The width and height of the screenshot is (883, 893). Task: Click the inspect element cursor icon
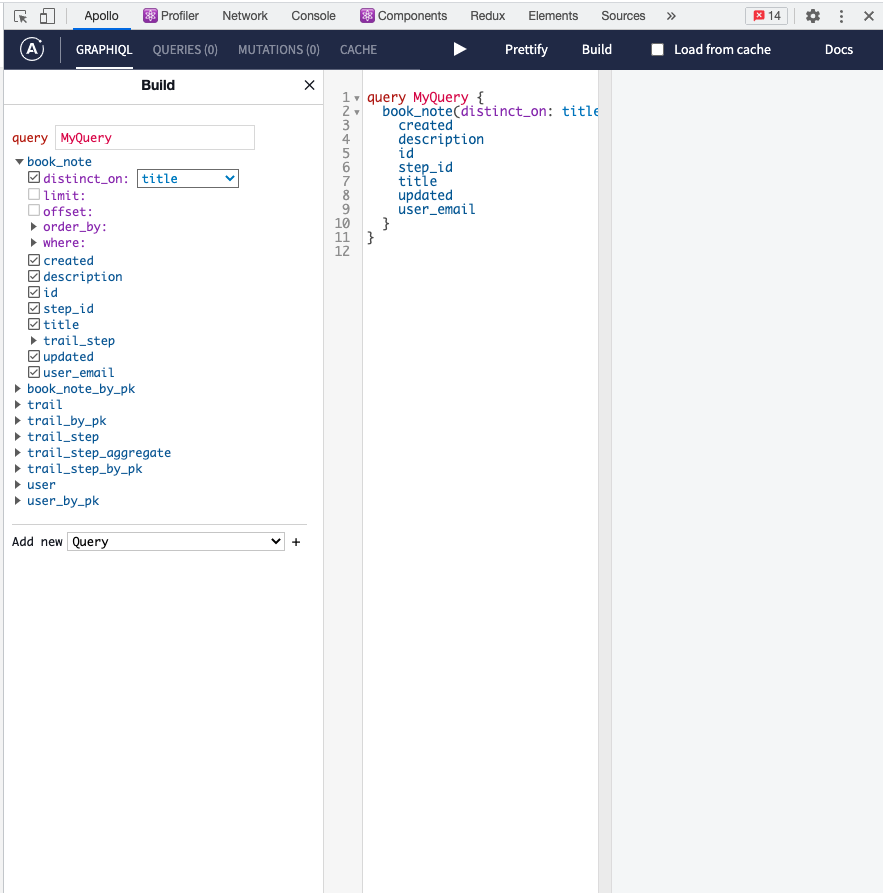click(x=20, y=16)
